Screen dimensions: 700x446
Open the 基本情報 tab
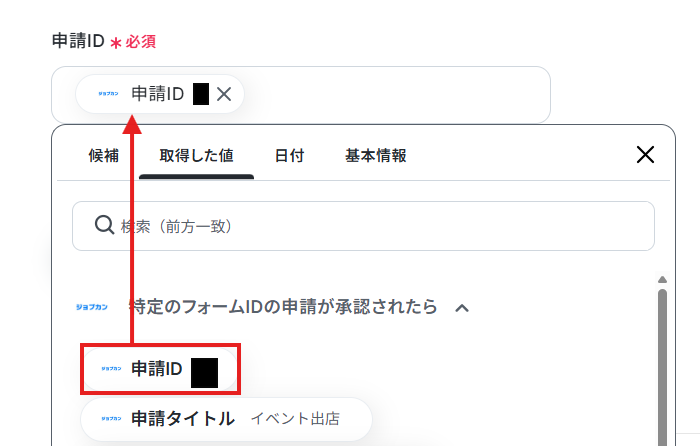point(375,156)
